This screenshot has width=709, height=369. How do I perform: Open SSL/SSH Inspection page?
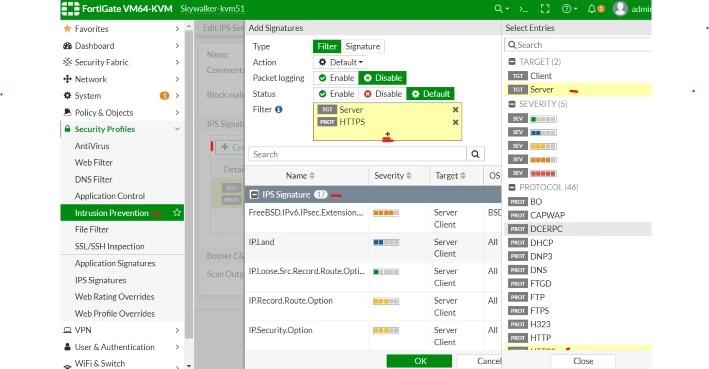(x=109, y=246)
